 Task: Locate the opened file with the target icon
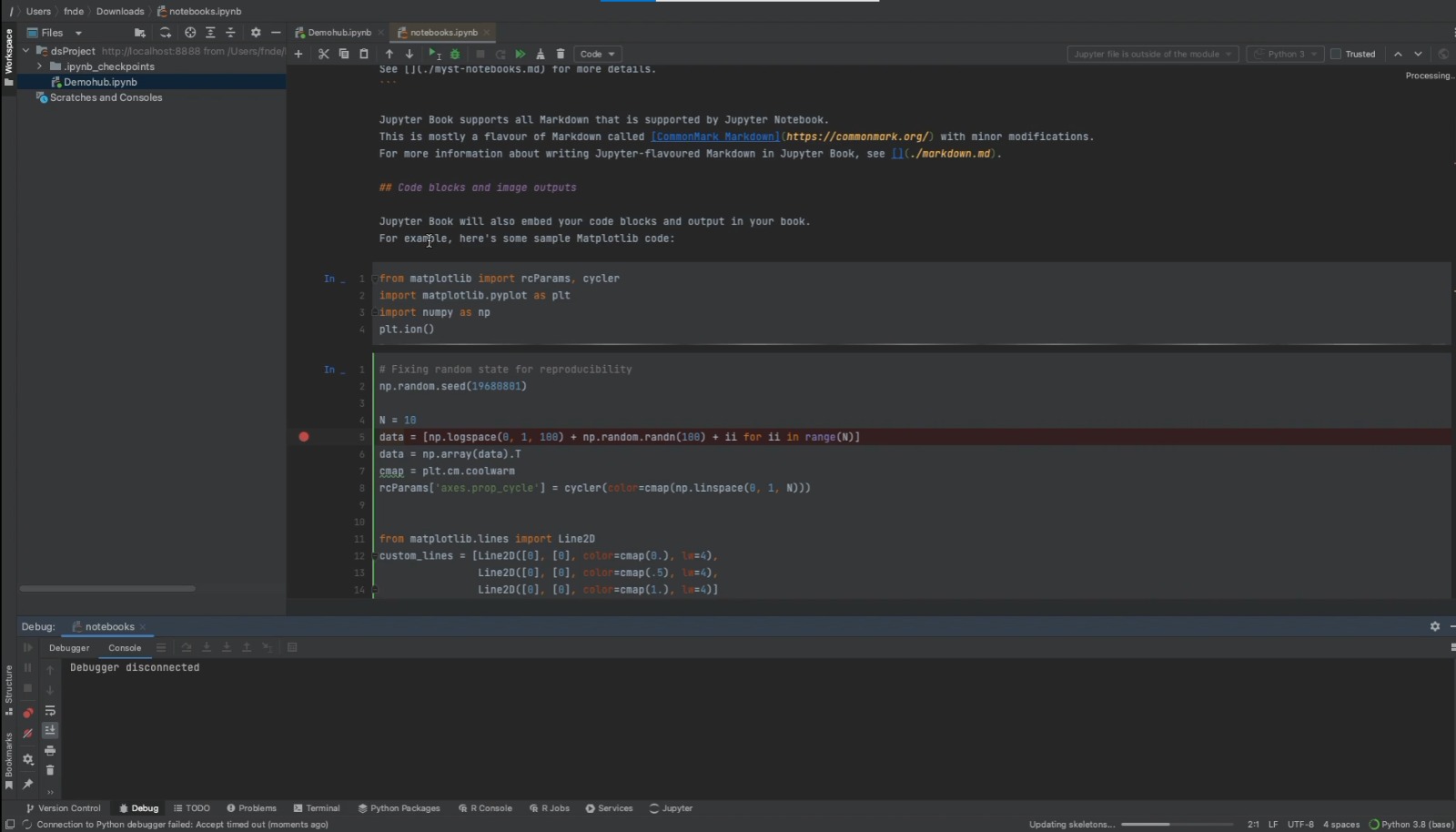point(190,33)
